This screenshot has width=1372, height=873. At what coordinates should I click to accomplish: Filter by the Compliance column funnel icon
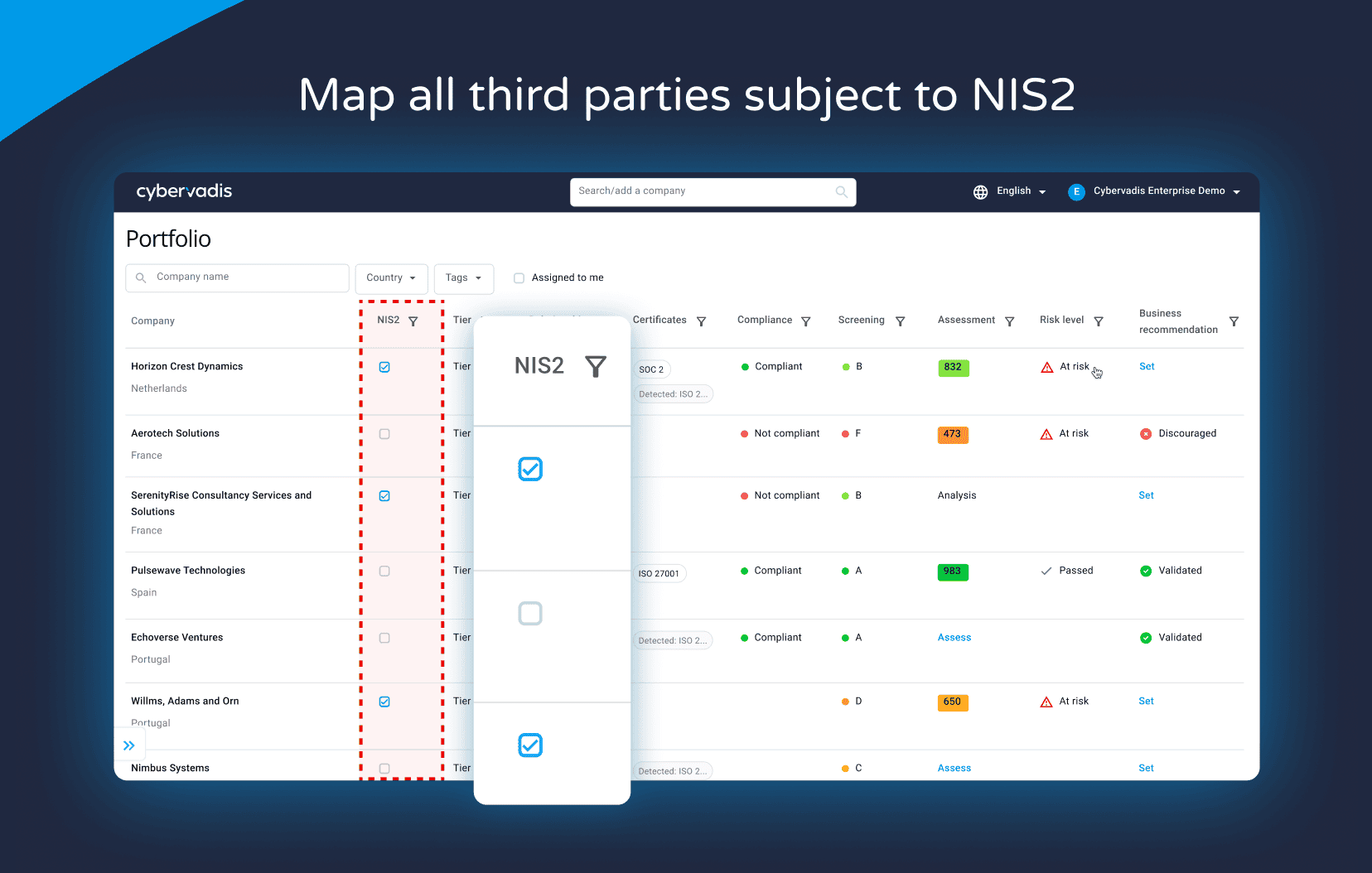[805, 321]
